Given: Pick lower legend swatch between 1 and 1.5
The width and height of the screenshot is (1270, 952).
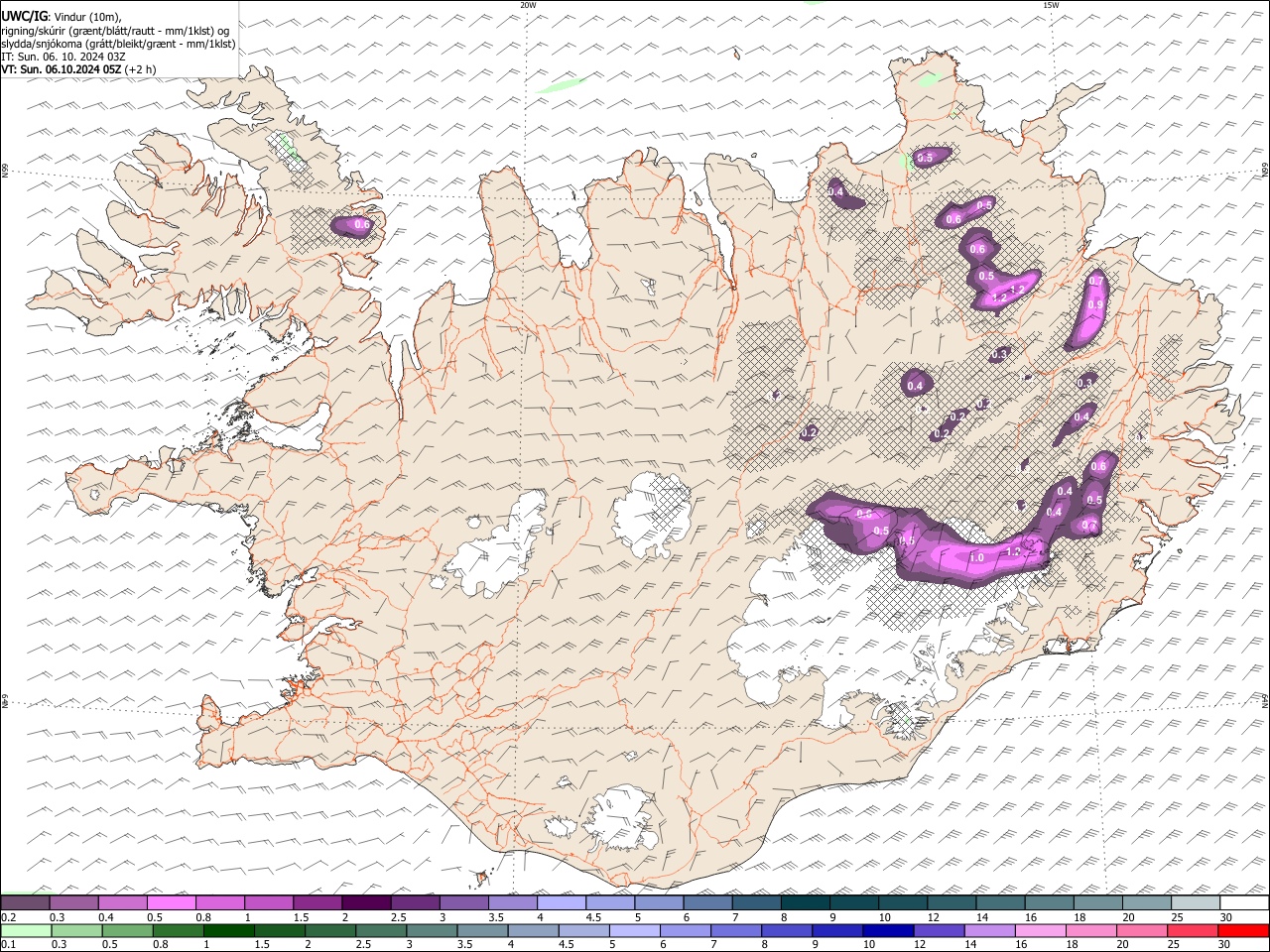Looking at the screenshot, I should click(x=229, y=931).
